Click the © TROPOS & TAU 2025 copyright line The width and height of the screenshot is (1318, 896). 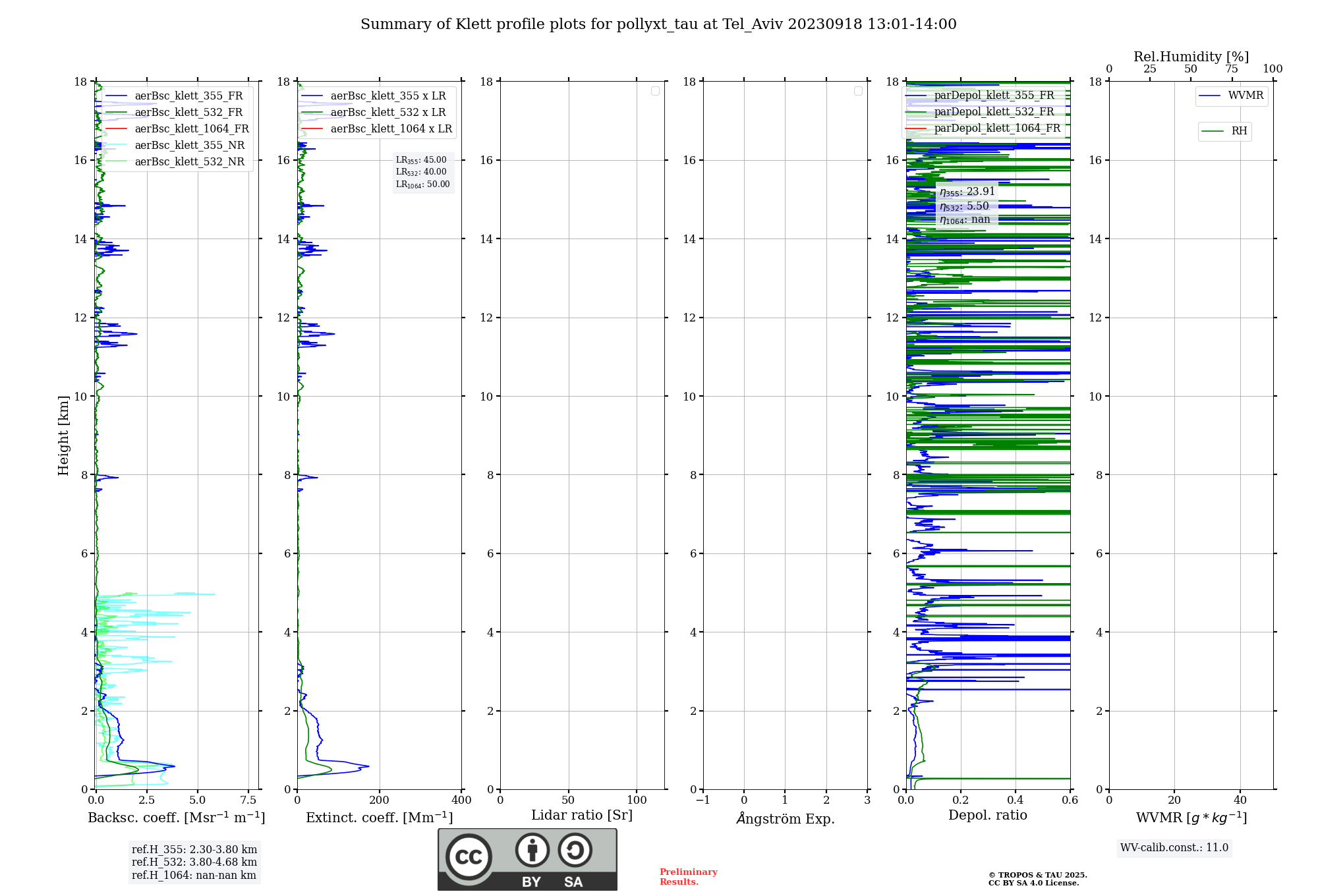point(1038,876)
